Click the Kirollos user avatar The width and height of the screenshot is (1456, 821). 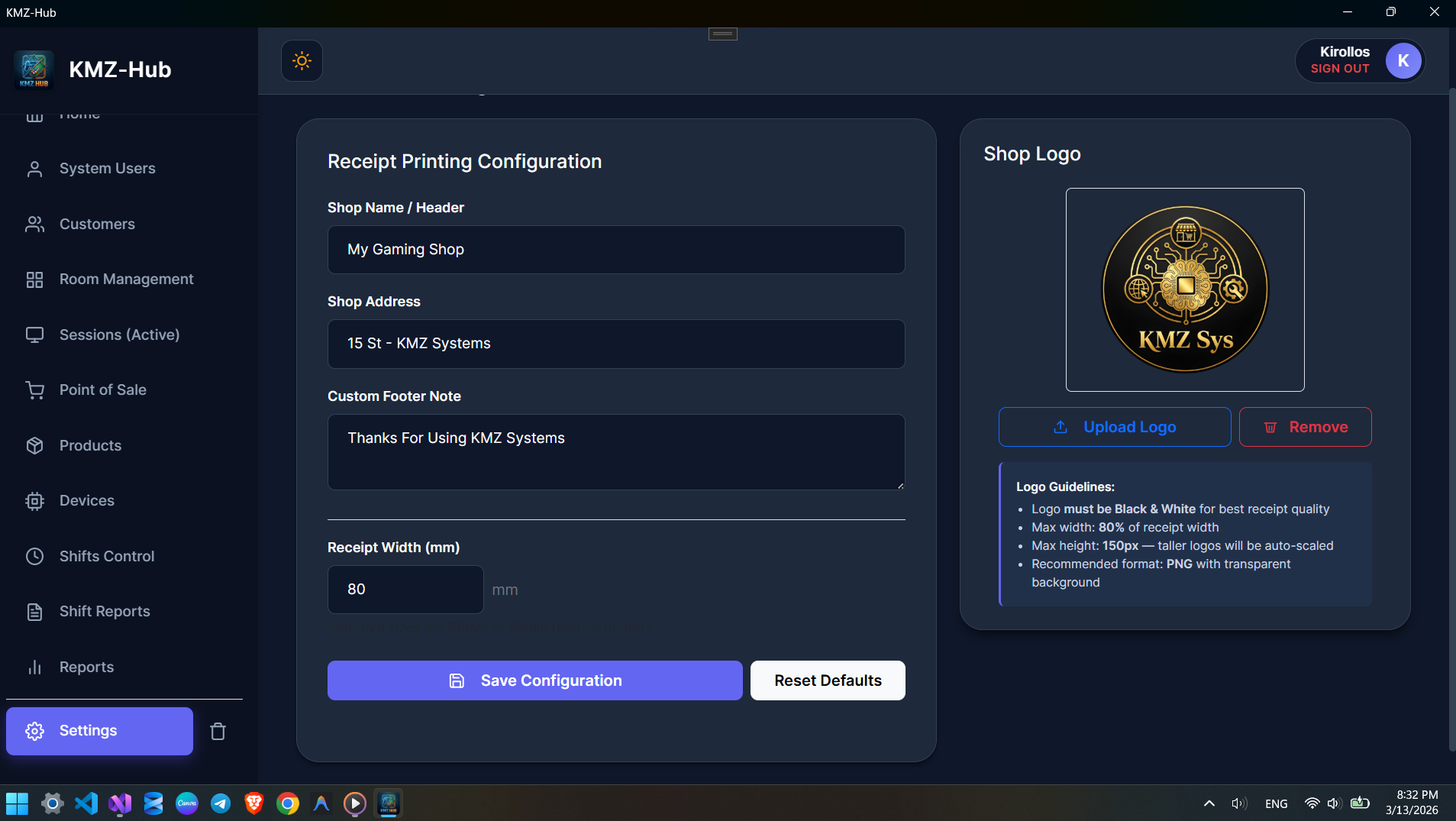click(x=1403, y=61)
